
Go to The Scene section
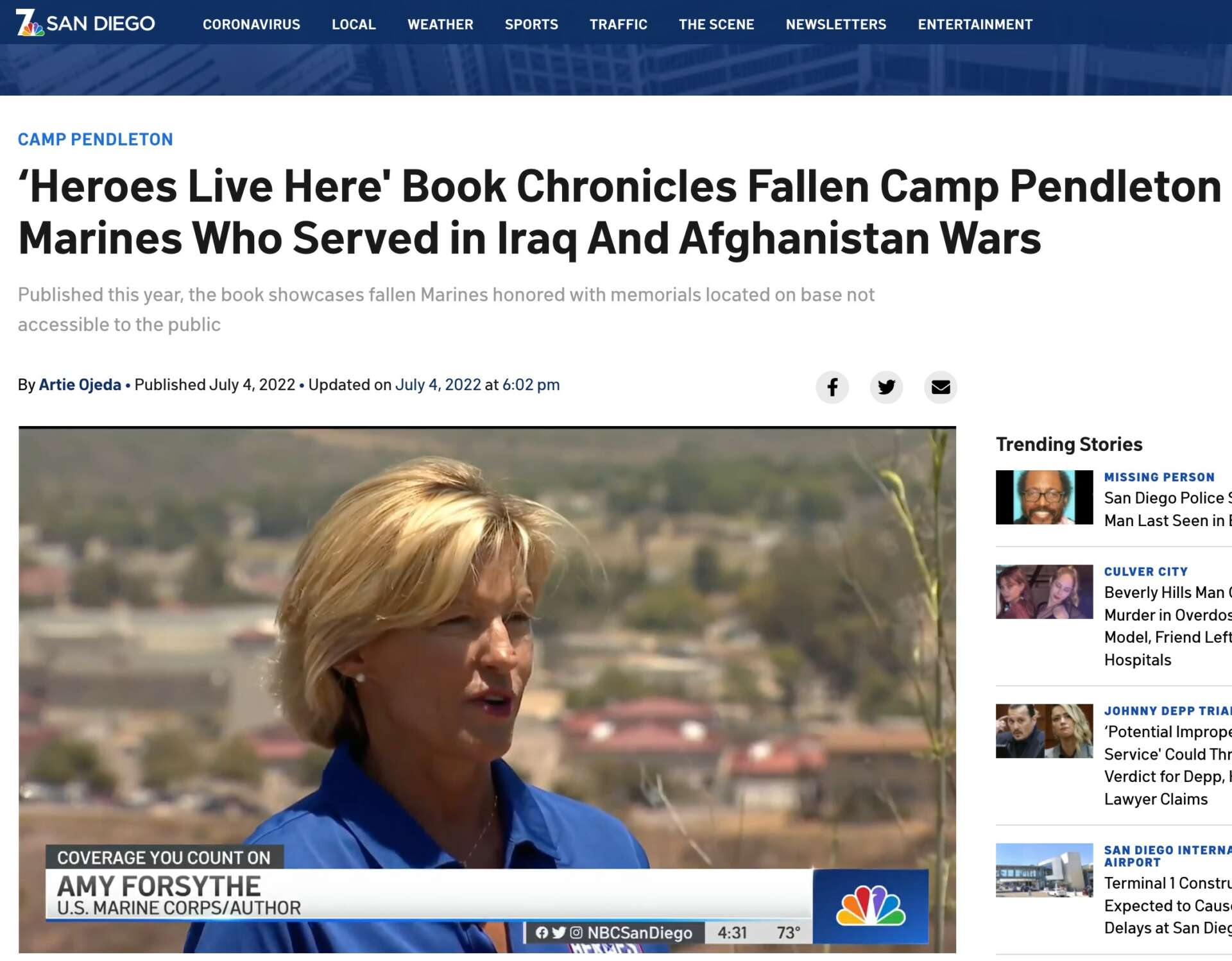point(717,24)
